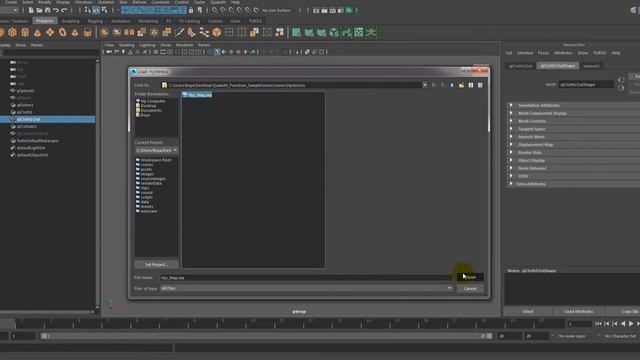Click the File name input field

pyautogui.click(x=306, y=278)
